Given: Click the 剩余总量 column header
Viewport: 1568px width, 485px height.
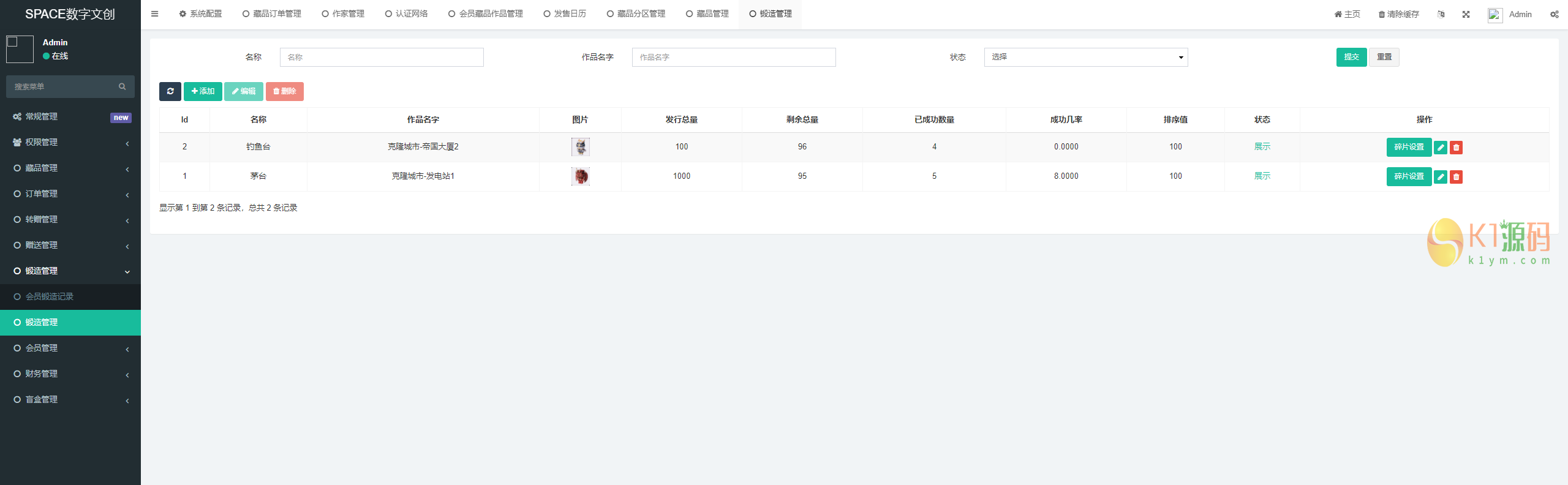Looking at the screenshot, I should pyautogui.click(x=802, y=119).
